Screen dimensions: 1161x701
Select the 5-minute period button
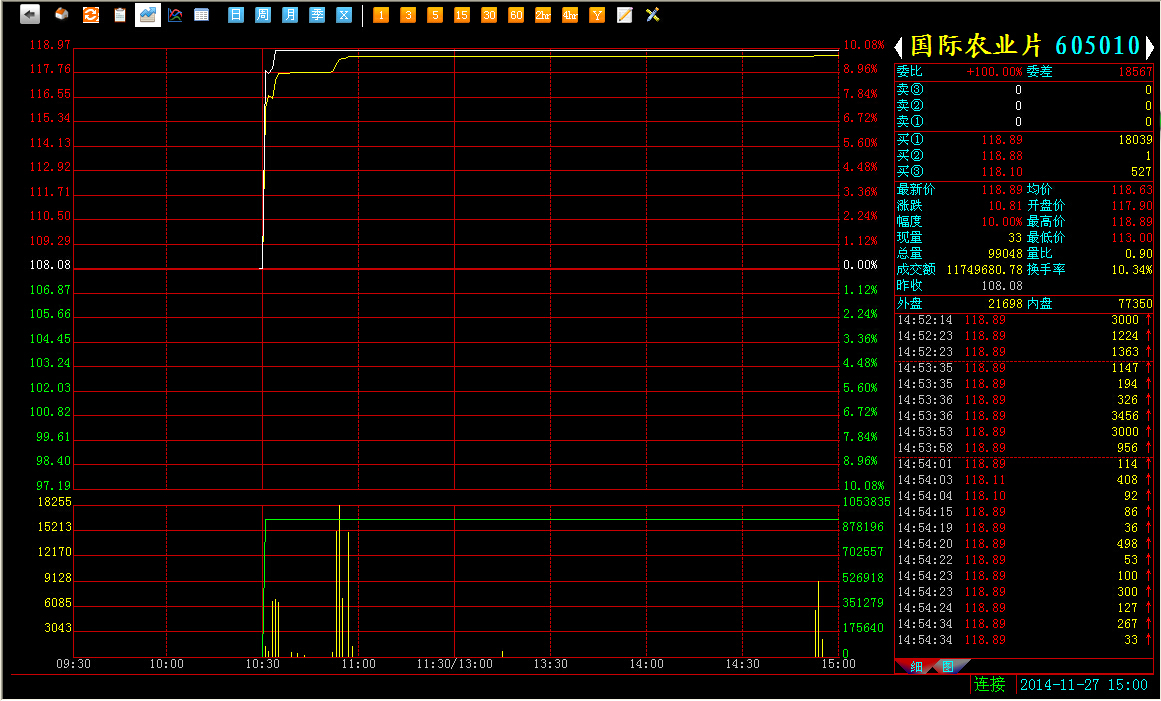tap(435, 15)
